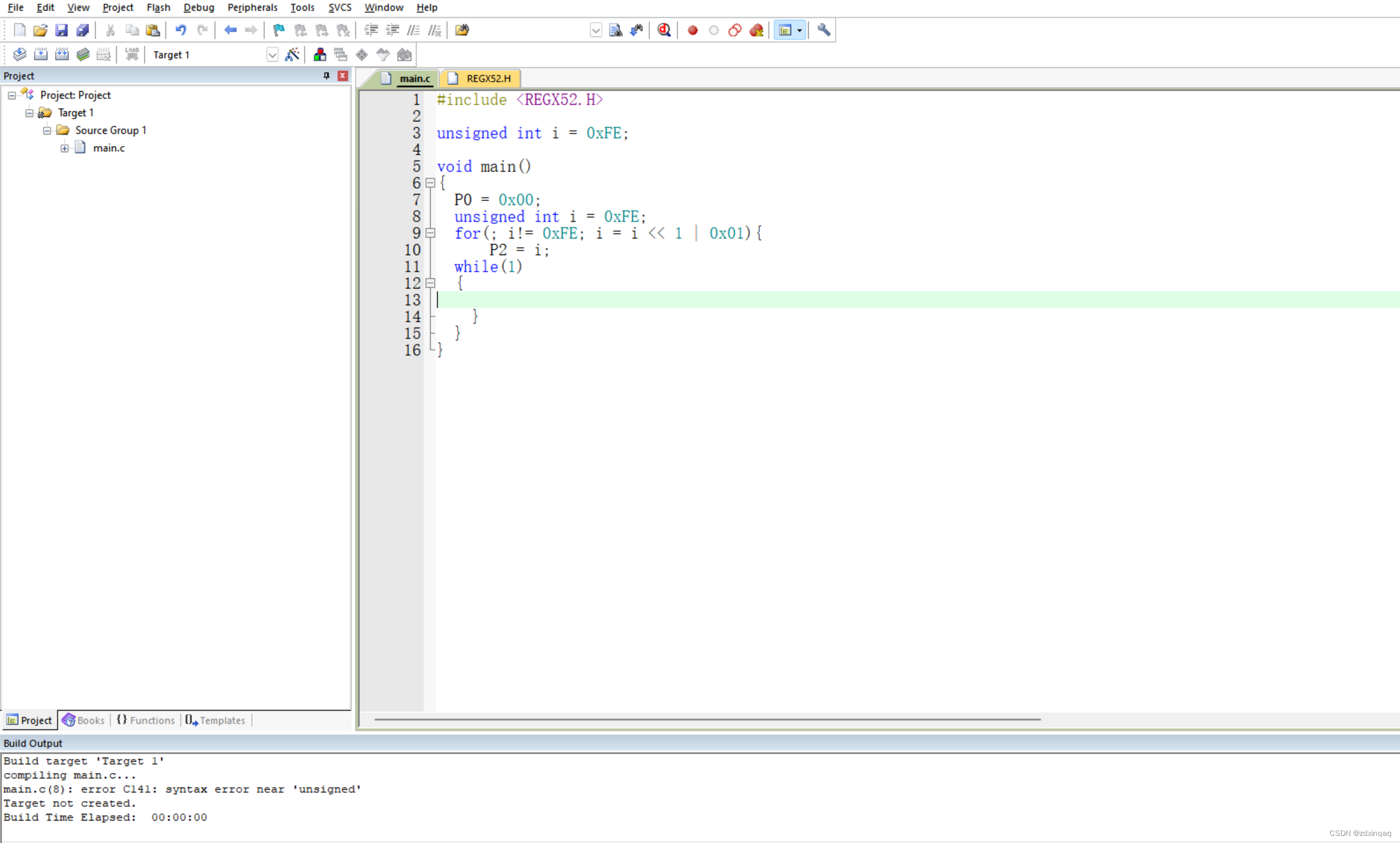This screenshot has height=843, width=1400.
Task: Switch to the Functions panel tab
Action: point(146,720)
